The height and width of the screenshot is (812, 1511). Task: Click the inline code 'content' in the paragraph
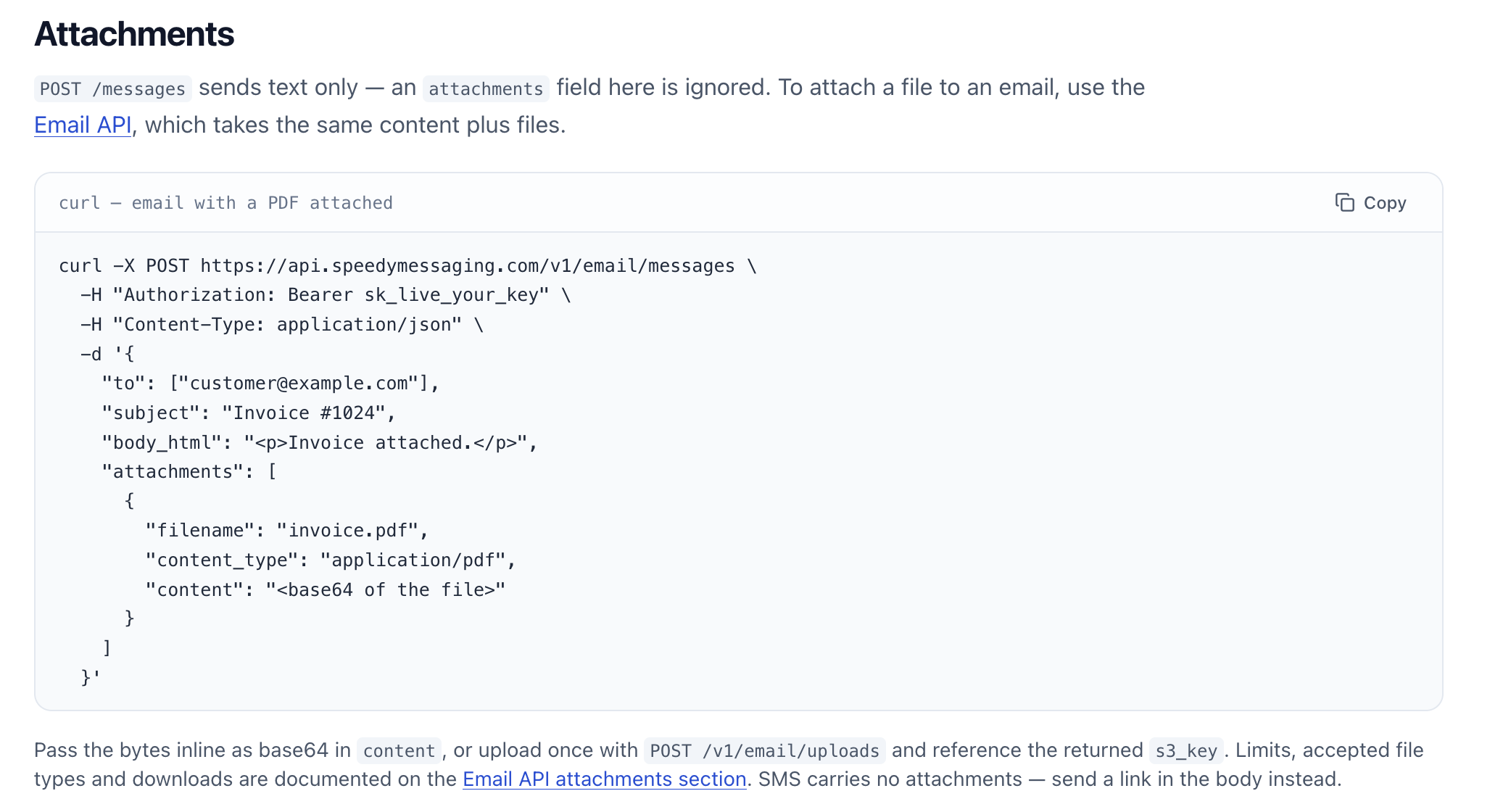tap(399, 751)
